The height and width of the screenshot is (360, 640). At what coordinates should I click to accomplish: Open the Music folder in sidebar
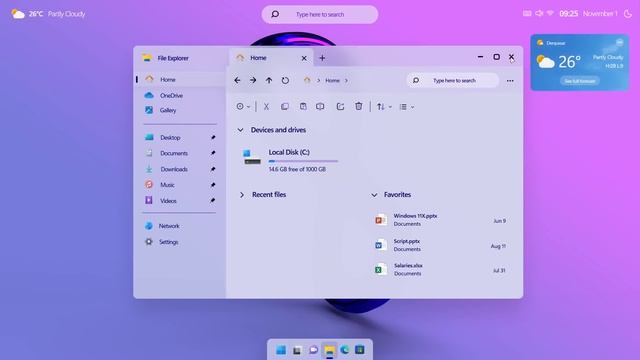(167, 185)
